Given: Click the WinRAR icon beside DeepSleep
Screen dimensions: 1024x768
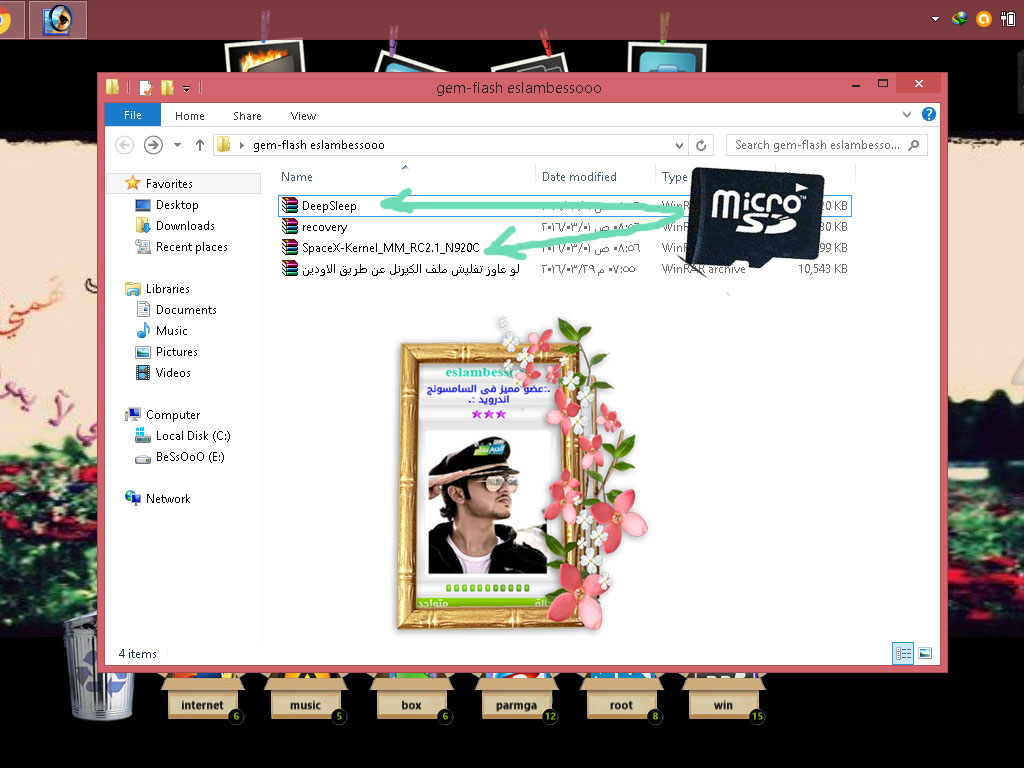Looking at the screenshot, I should point(290,206).
